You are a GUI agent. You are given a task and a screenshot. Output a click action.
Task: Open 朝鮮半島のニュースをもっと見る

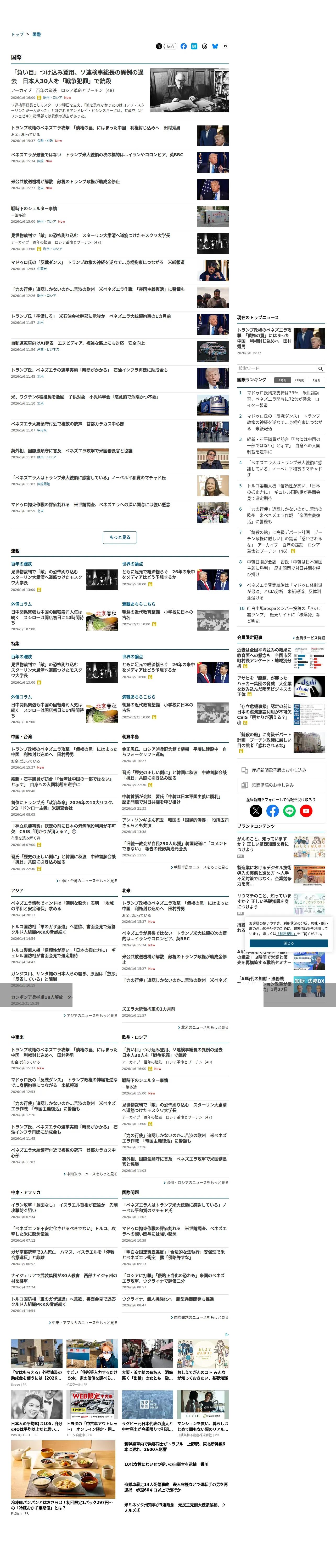[199, 867]
